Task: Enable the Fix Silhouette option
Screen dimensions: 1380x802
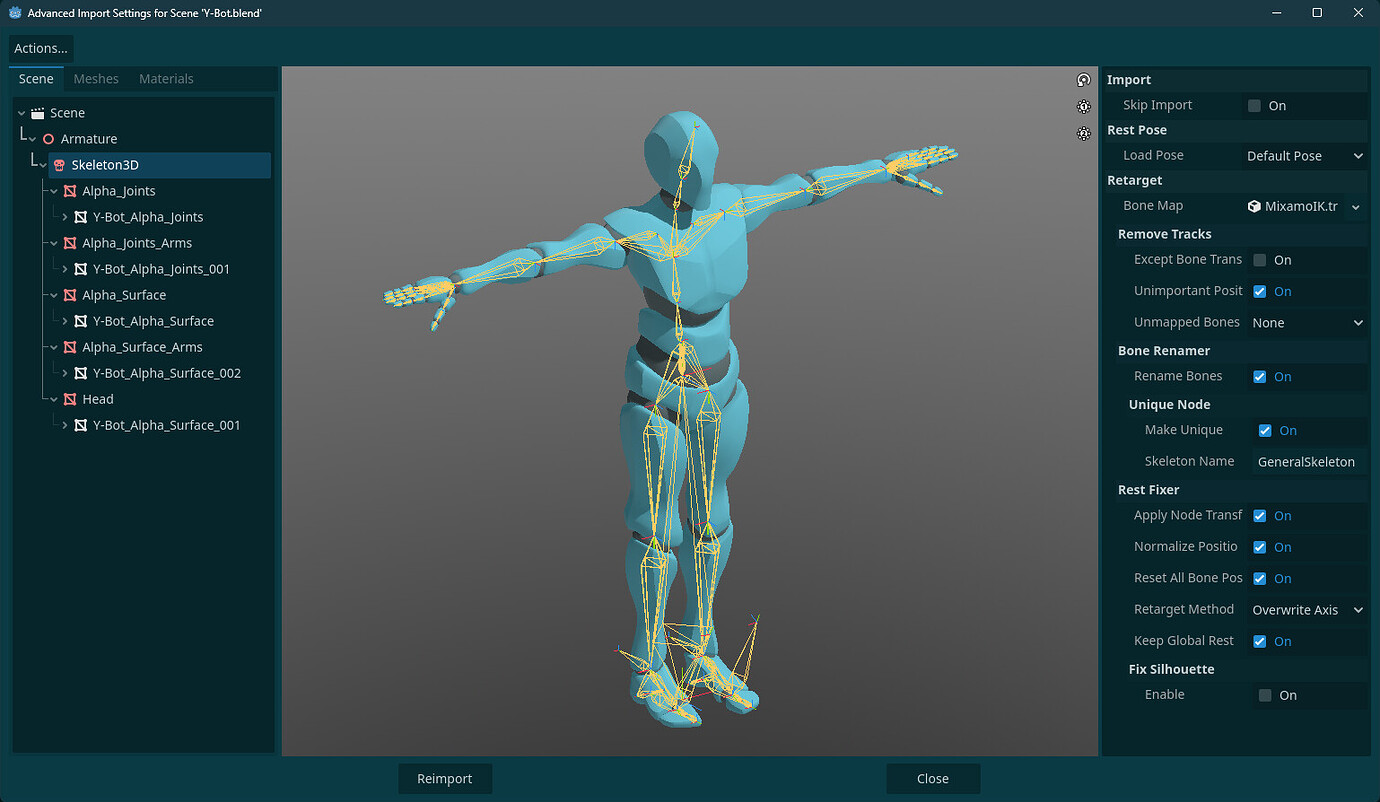Action: point(1264,695)
